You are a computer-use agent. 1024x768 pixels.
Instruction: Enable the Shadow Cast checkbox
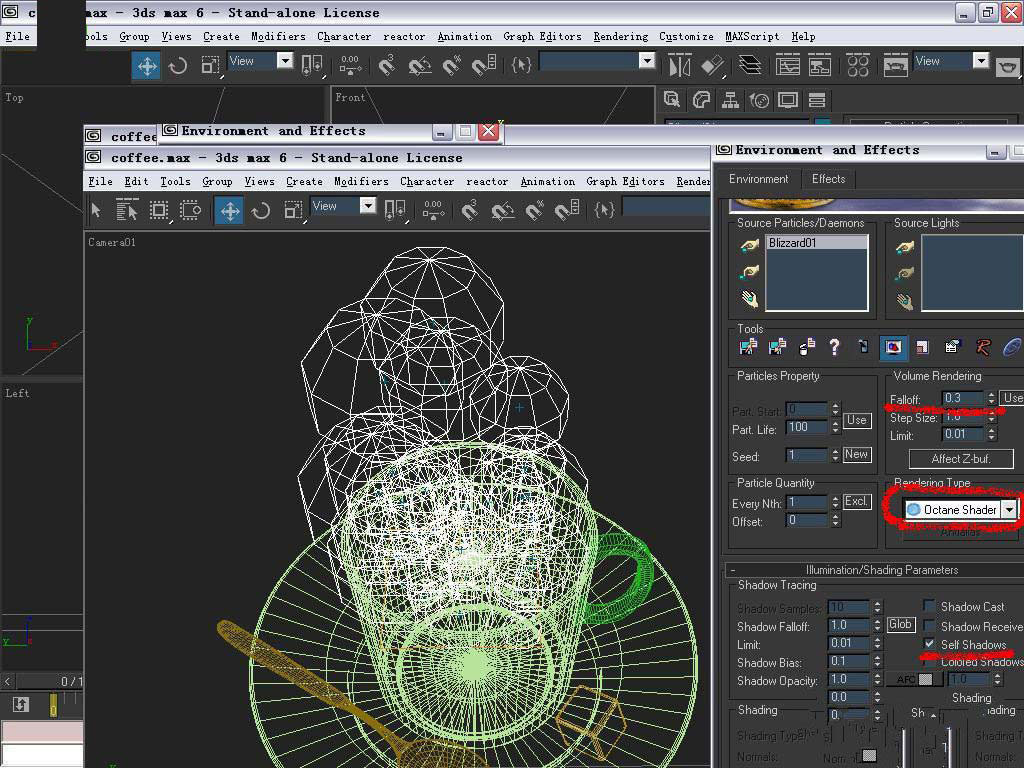point(930,606)
